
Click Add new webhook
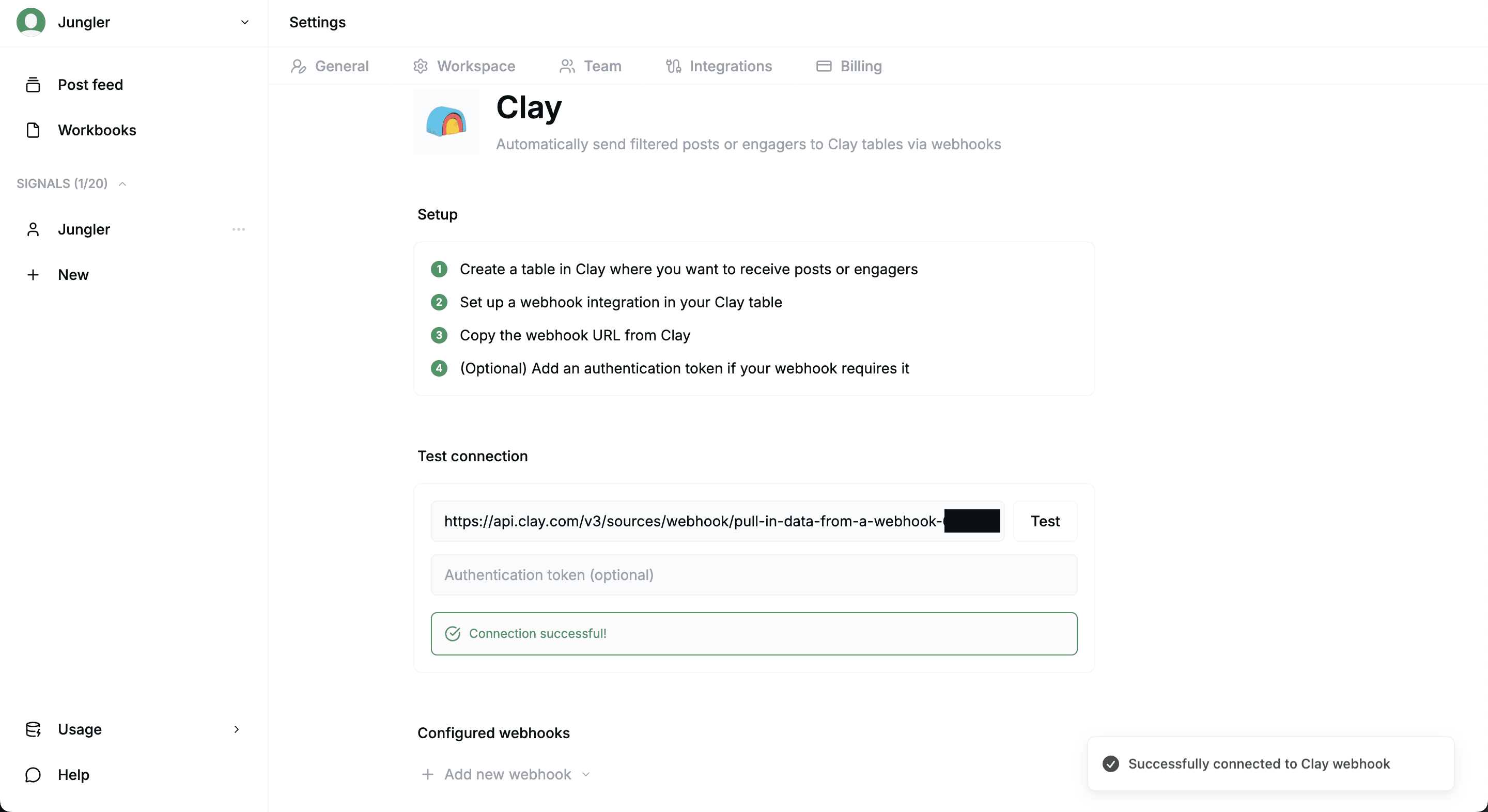[x=507, y=774]
